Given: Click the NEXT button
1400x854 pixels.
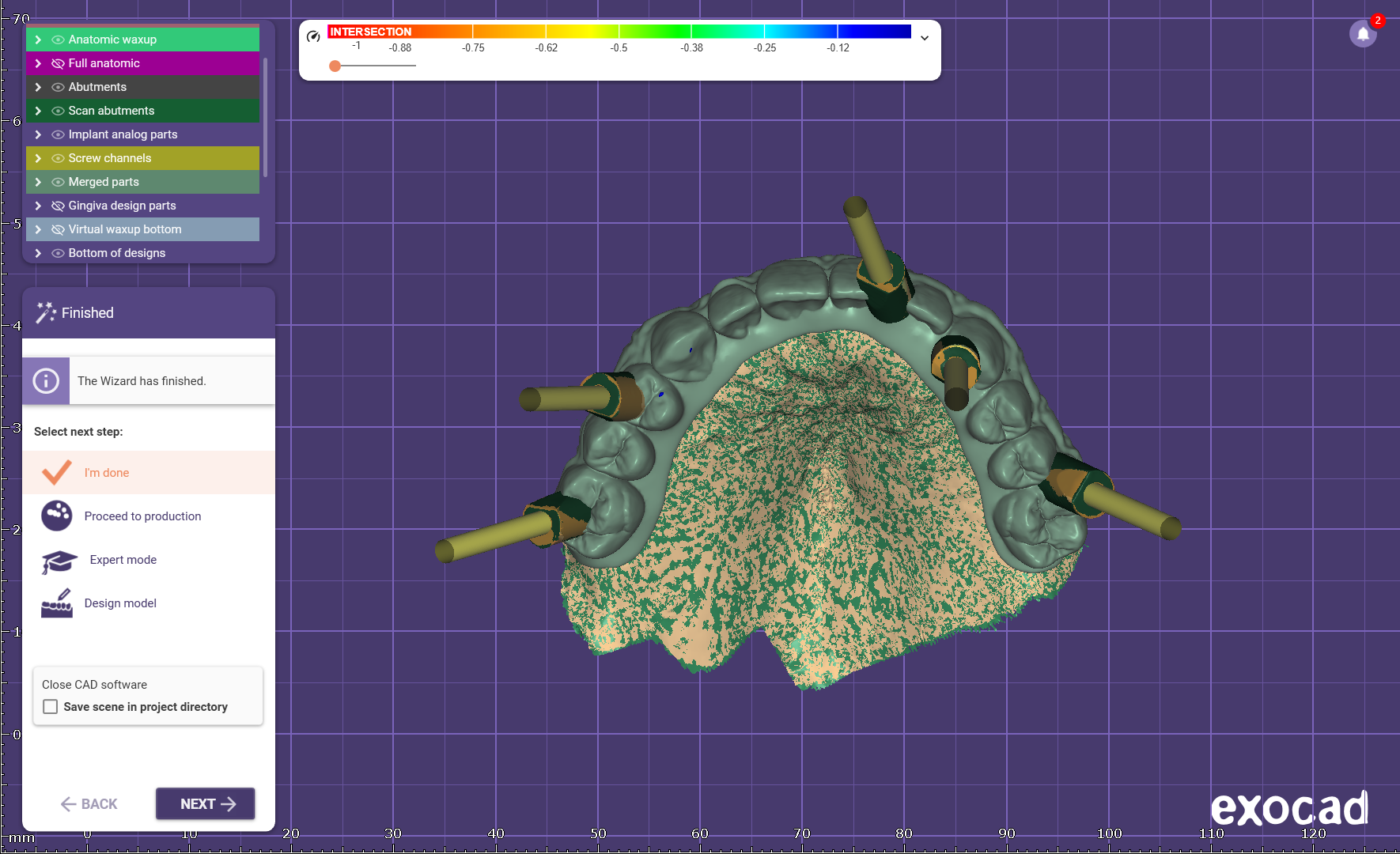Looking at the screenshot, I should pyautogui.click(x=206, y=803).
